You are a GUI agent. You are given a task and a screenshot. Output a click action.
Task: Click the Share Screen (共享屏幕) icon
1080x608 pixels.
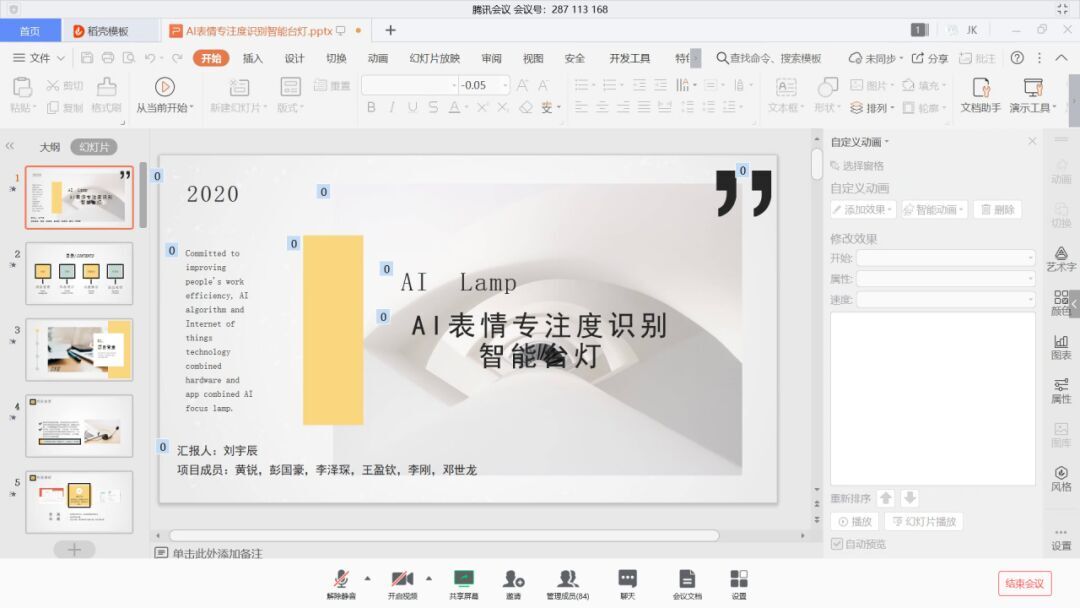[x=463, y=579]
